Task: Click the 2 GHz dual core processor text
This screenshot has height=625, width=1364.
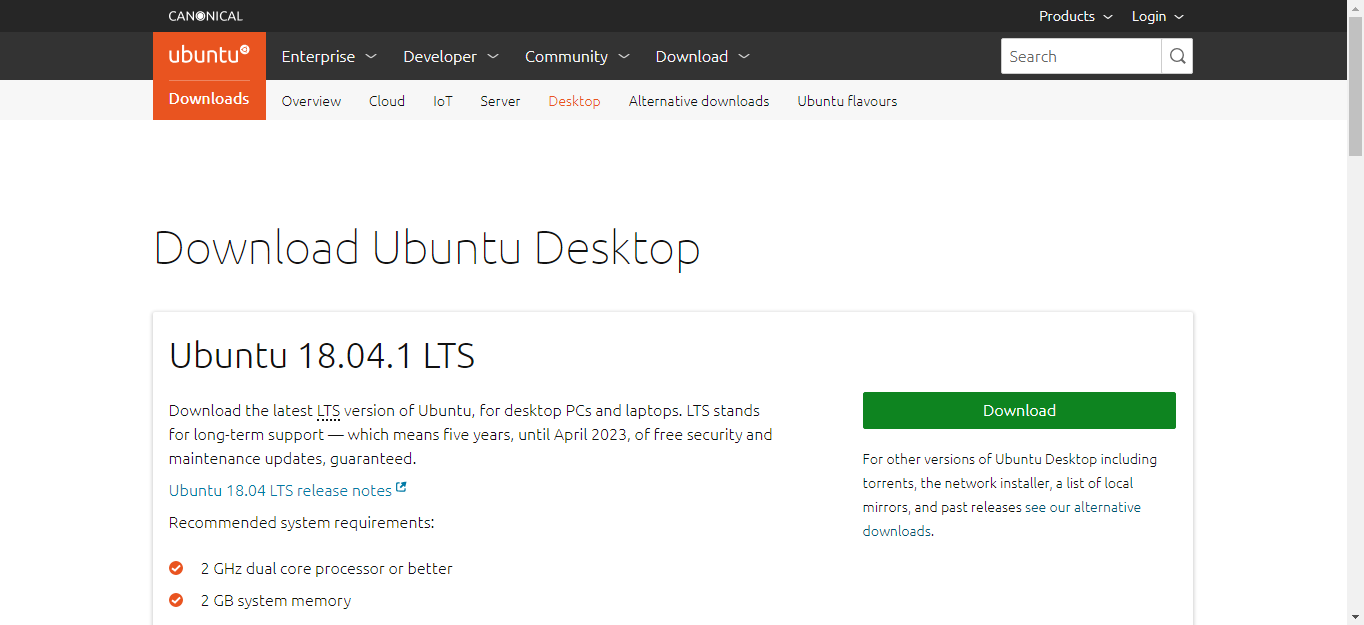Action: point(327,568)
